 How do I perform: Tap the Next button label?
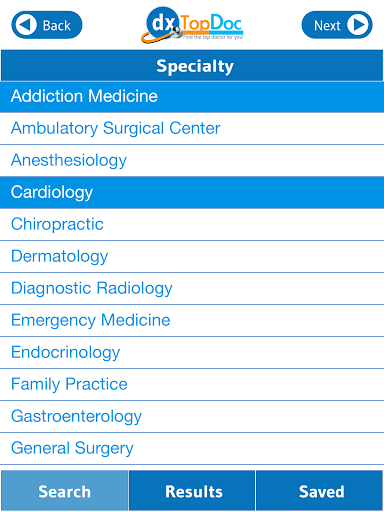pos(327,25)
